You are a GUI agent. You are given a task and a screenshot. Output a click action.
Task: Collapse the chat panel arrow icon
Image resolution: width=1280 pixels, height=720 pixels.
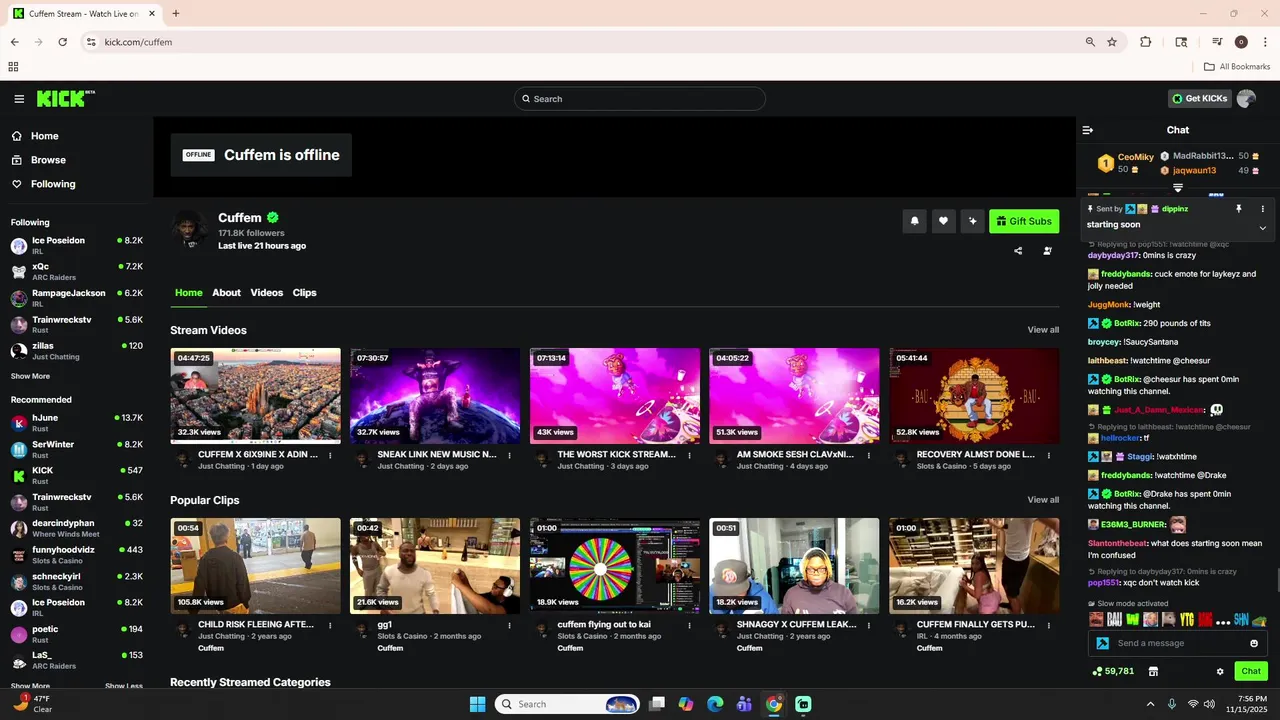pyautogui.click(x=1088, y=130)
